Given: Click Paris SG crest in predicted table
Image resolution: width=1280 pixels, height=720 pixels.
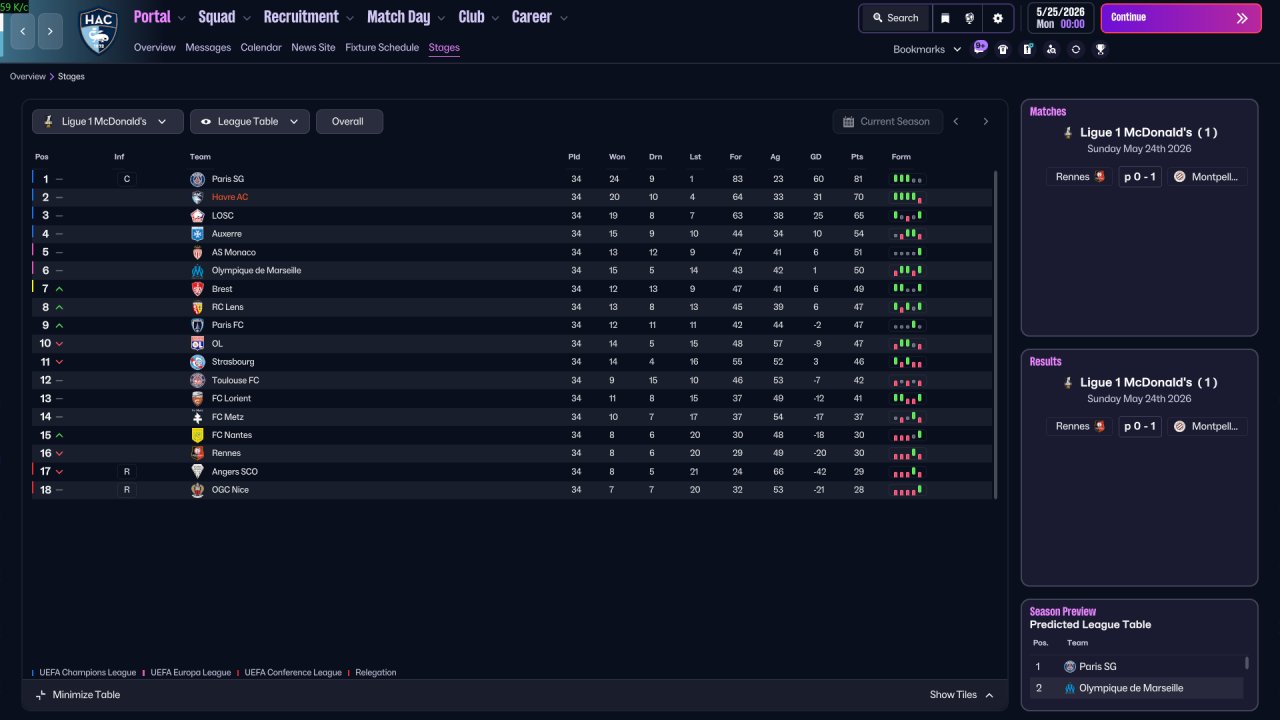Looking at the screenshot, I should coord(1070,666).
